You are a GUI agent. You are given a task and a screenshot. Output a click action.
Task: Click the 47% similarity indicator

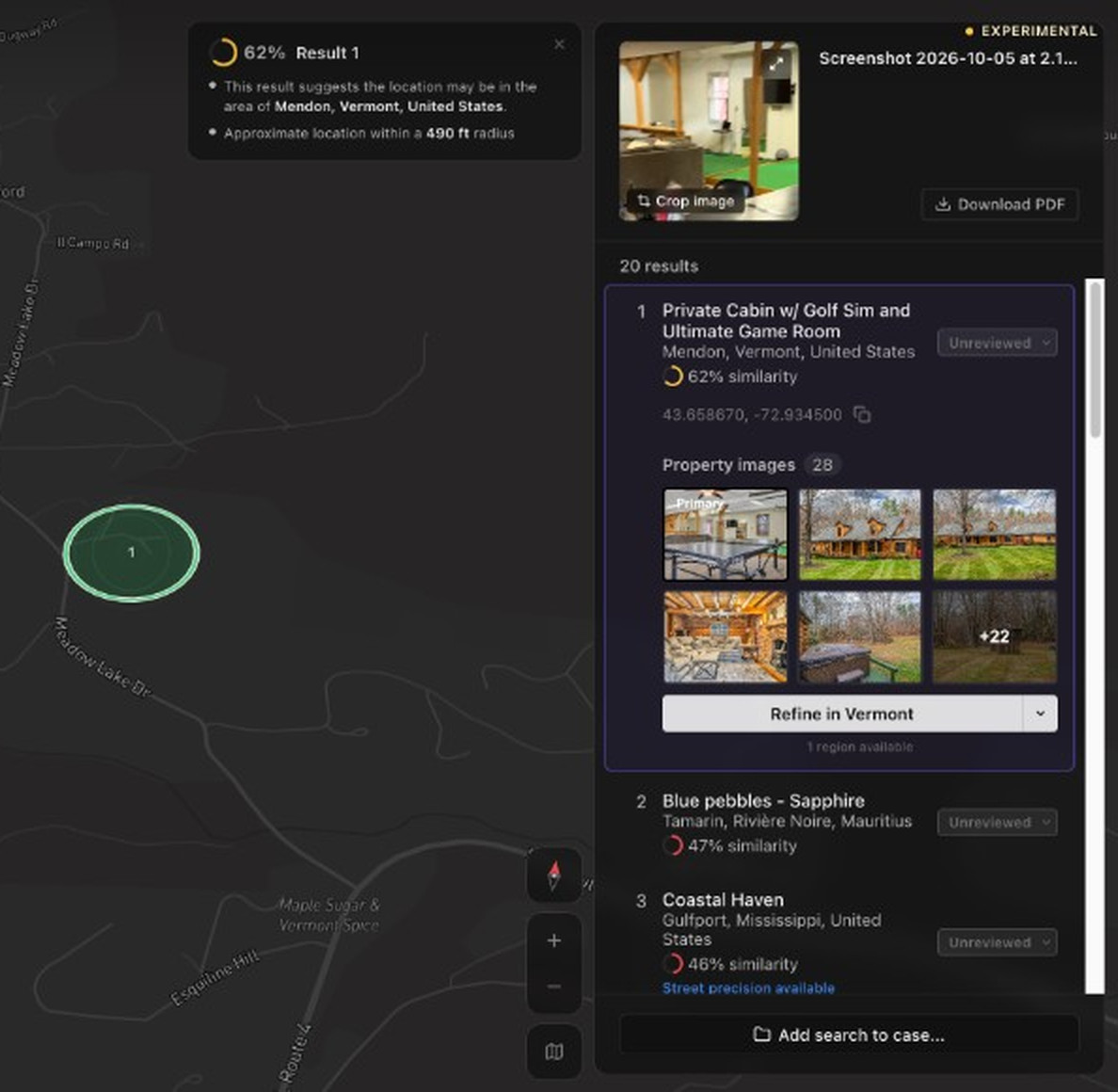point(729,846)
